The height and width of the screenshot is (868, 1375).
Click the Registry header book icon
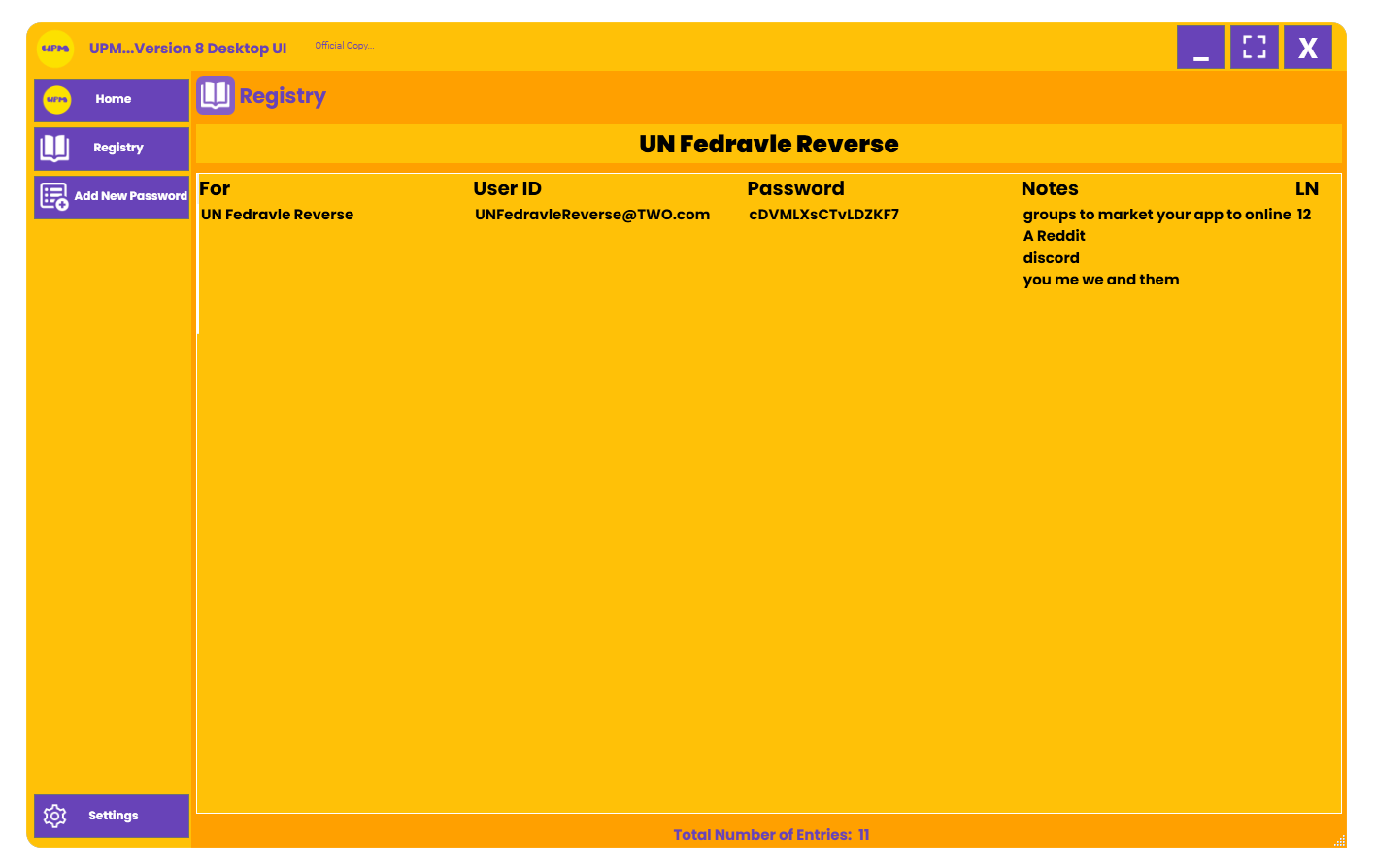tap(216, 95)
